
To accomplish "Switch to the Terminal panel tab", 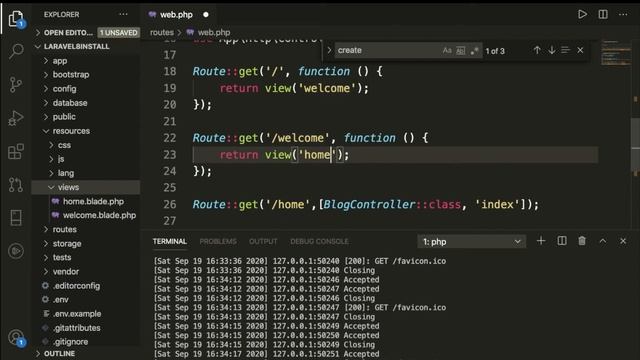I will (170, 241).
